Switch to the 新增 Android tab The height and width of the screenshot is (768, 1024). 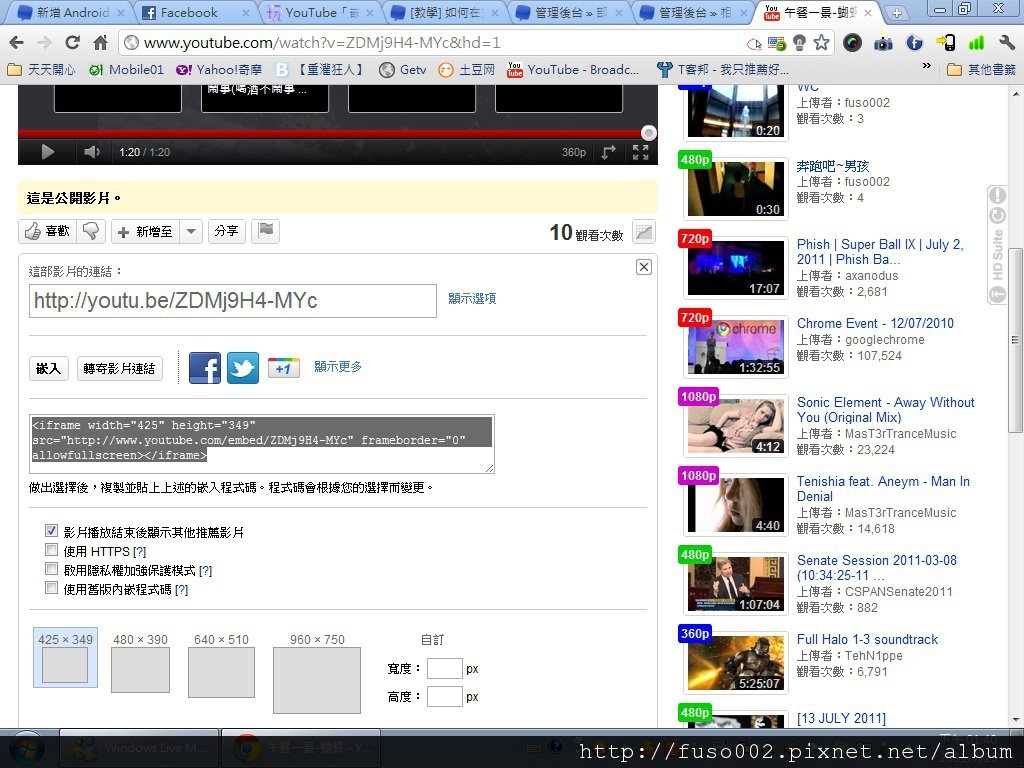point(69,12)
